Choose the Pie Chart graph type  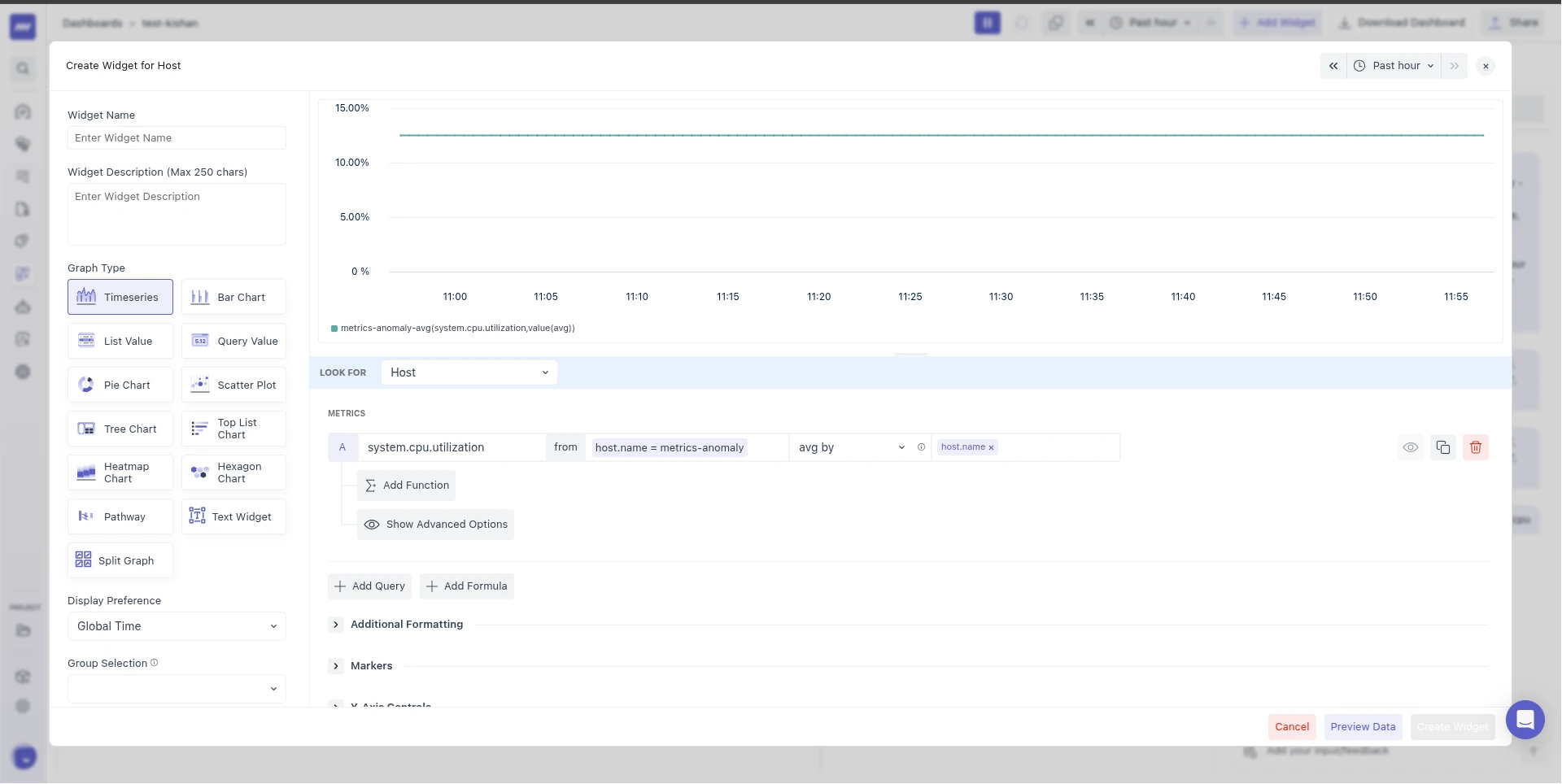click(x=120, y=385)
